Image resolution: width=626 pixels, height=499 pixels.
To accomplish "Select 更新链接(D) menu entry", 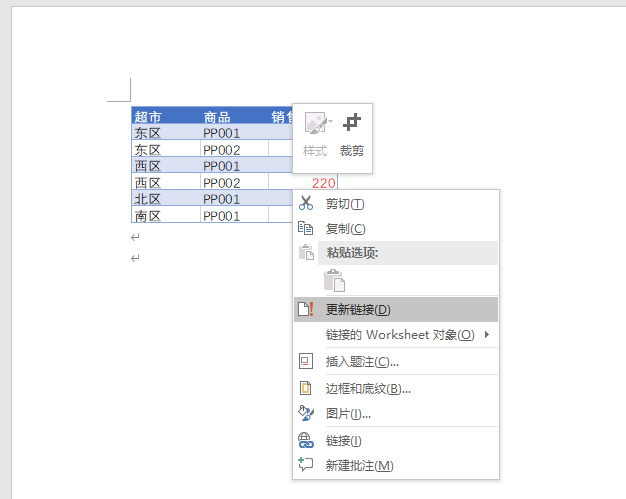I will pos(396,309).
